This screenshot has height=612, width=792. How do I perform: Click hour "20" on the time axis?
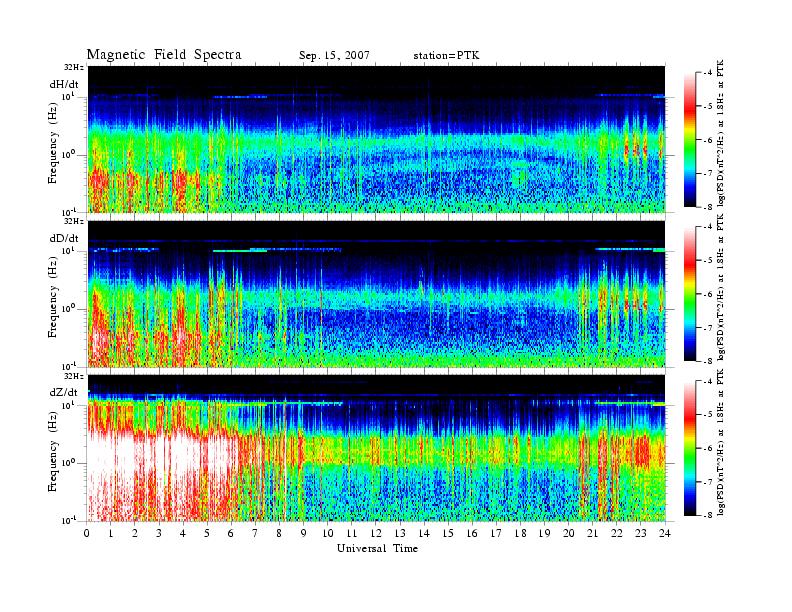[568, 533]
